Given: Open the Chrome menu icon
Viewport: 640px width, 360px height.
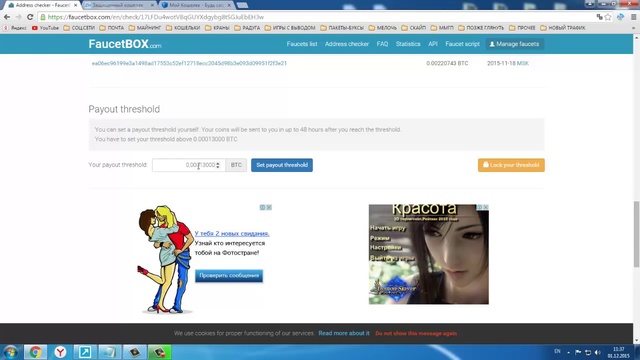Looking at the screenshot, I should point(633,17).
